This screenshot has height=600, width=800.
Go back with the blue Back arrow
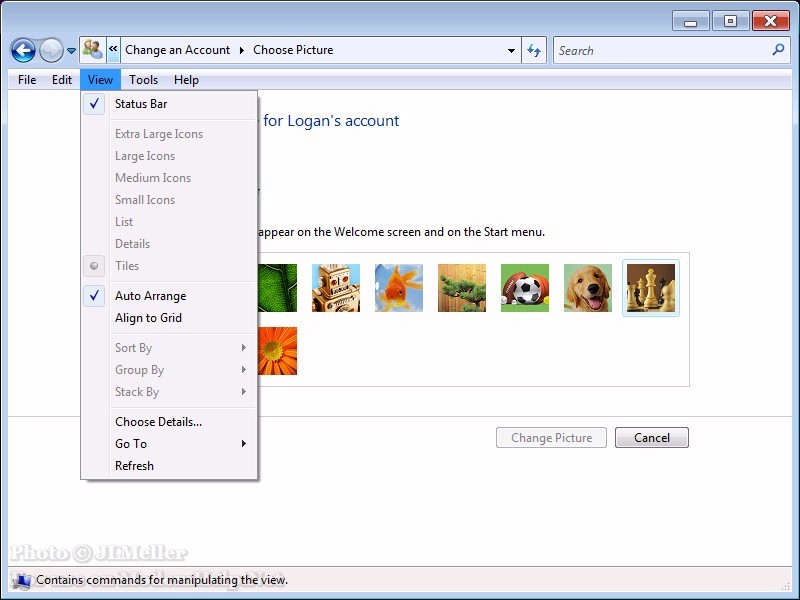[23, 51]
